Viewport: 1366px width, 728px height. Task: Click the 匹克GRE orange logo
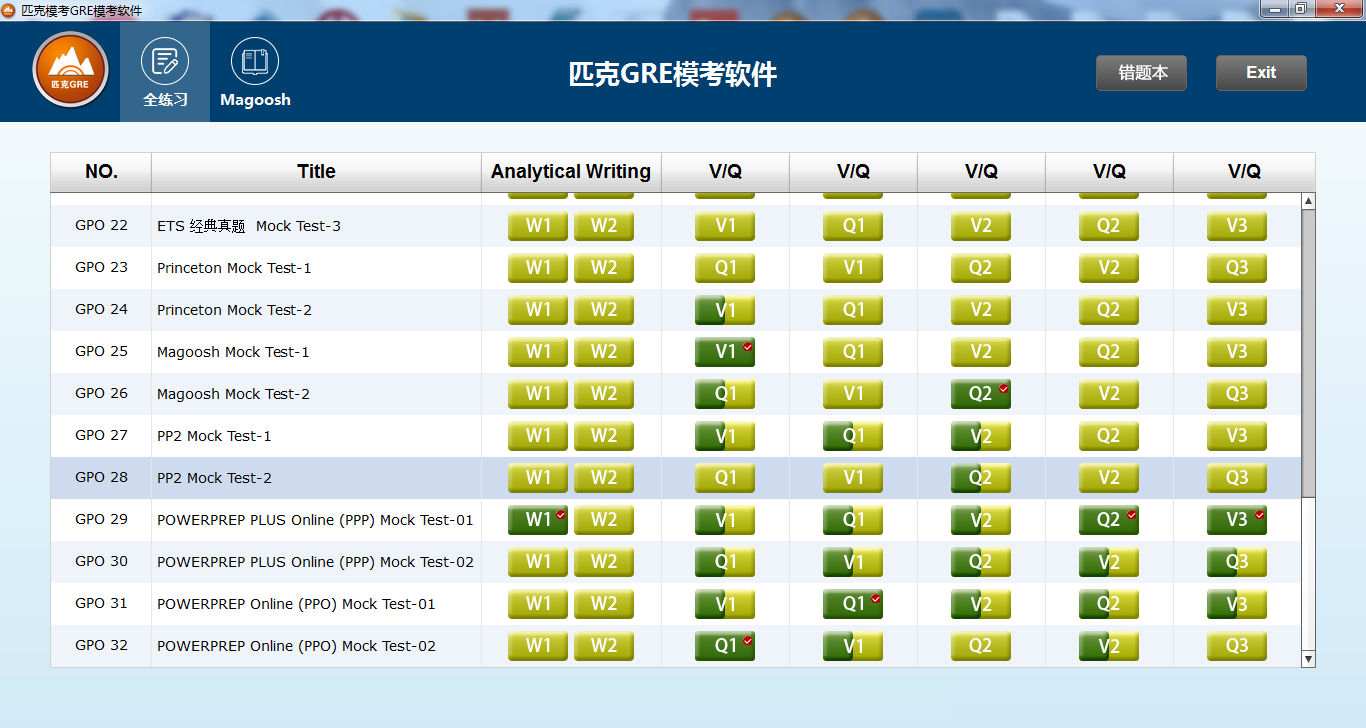tap(70, 71)
